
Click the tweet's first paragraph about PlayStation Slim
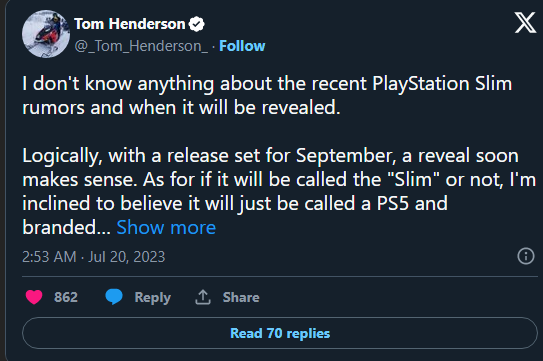pyautogui.click(x=267, y=96)
